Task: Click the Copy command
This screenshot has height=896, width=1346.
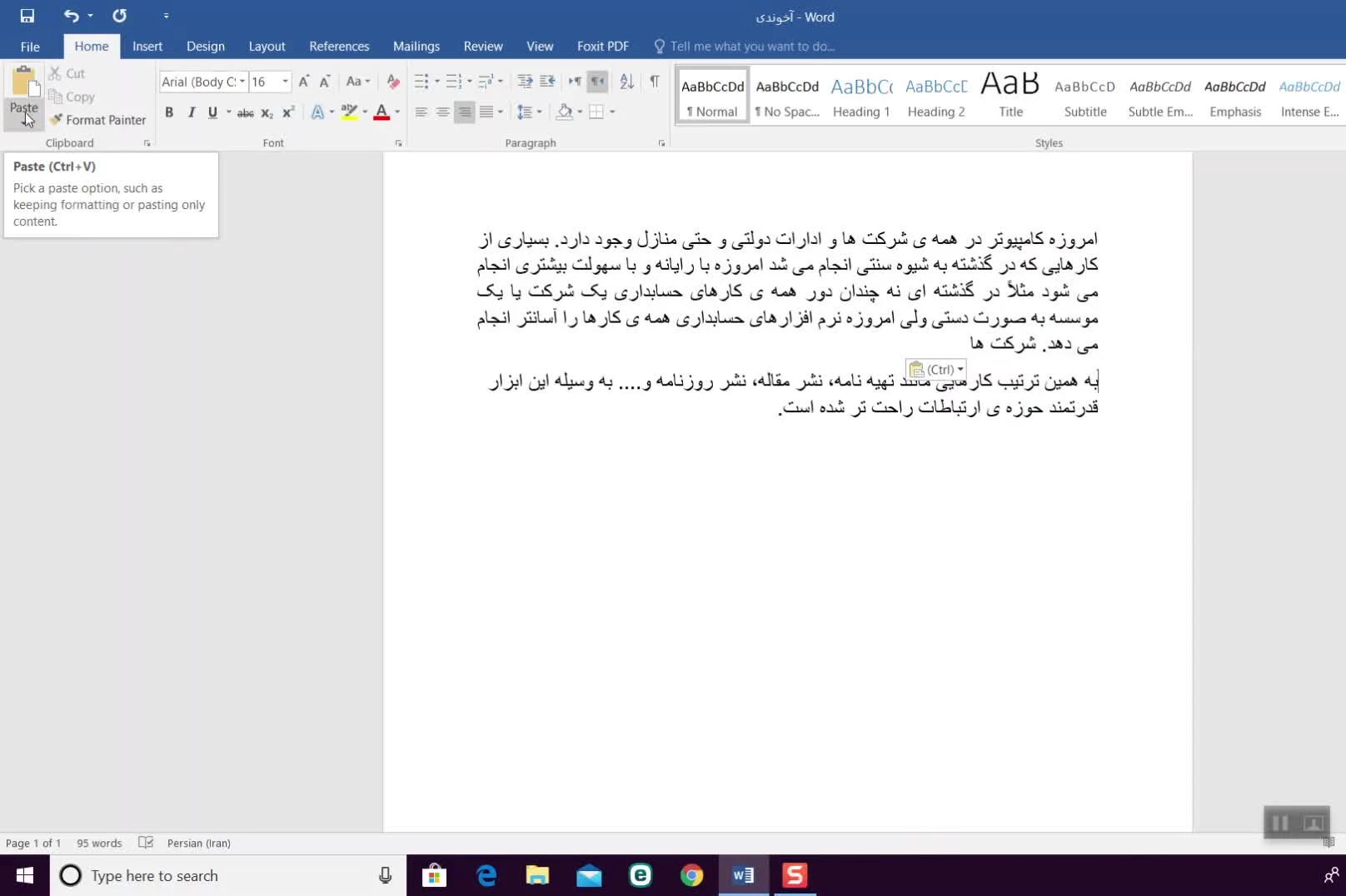Action: (72, 97)
